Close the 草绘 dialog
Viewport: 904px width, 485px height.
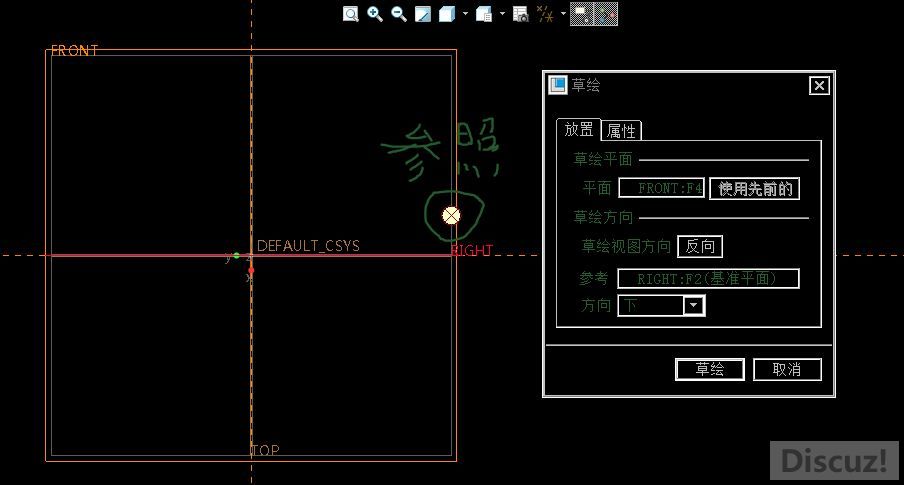(x=819, y=86)
